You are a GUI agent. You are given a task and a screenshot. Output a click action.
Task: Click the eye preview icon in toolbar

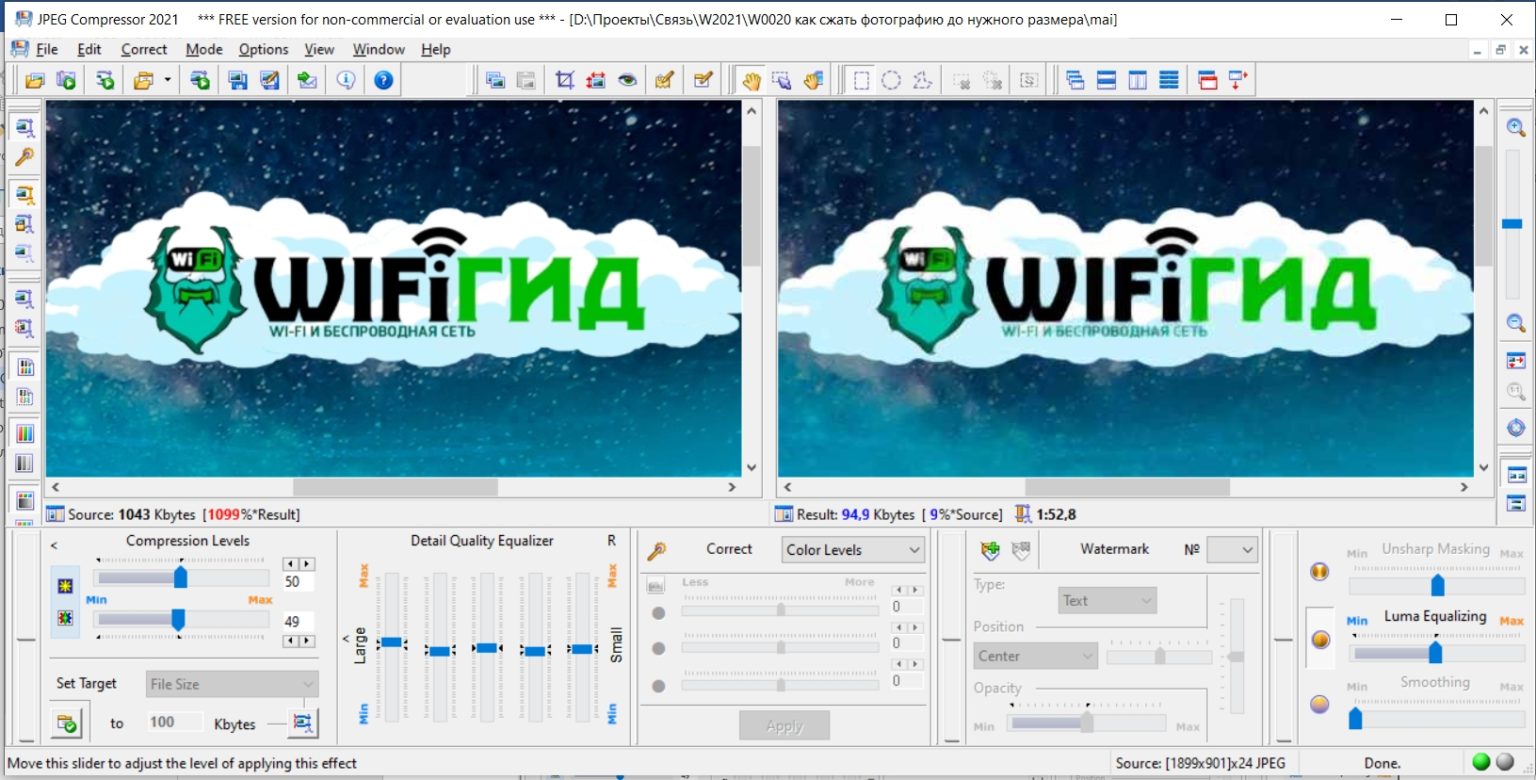(x=627, y=81)
